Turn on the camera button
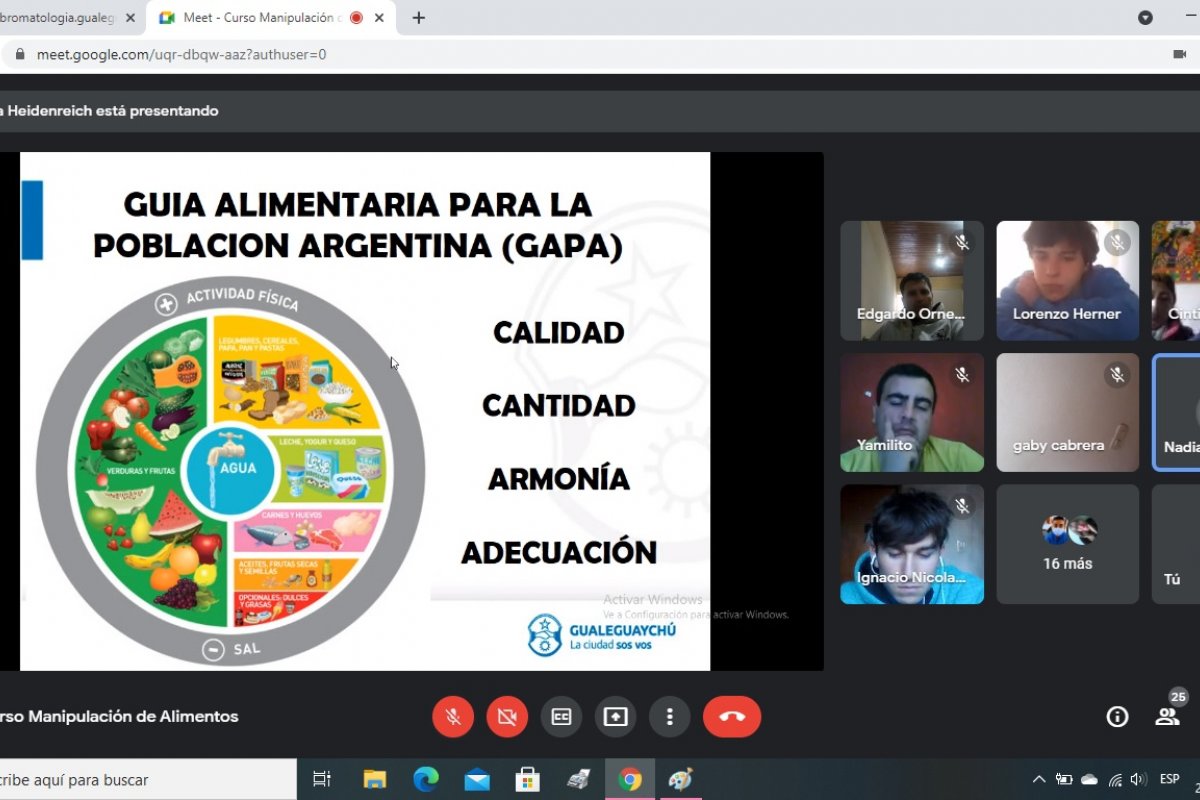The image size is (1200, 800). [507, 717]
